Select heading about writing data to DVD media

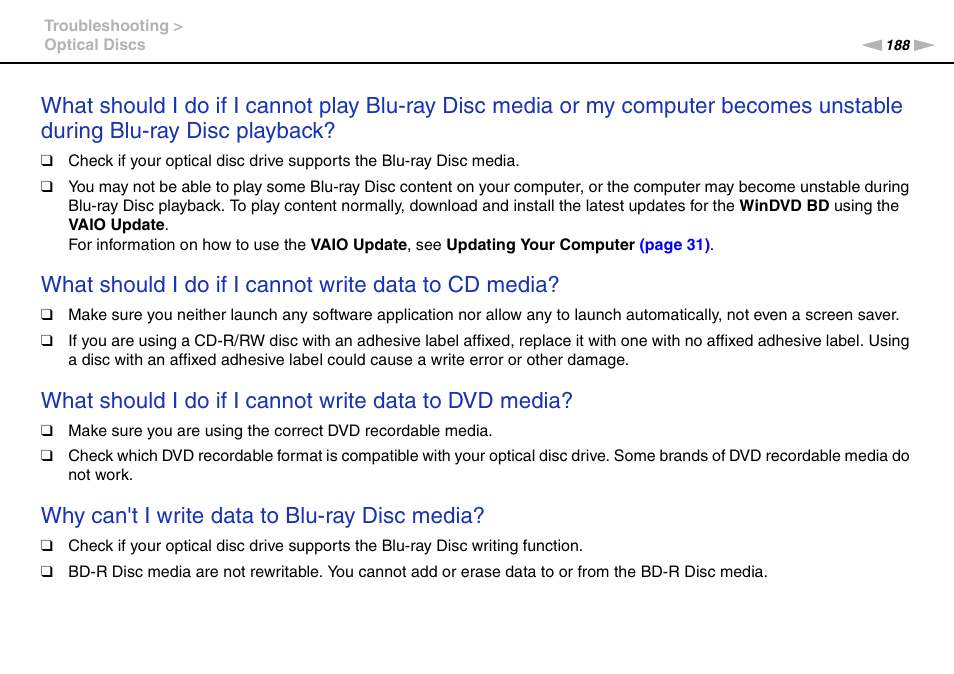[x=307, y=400]
